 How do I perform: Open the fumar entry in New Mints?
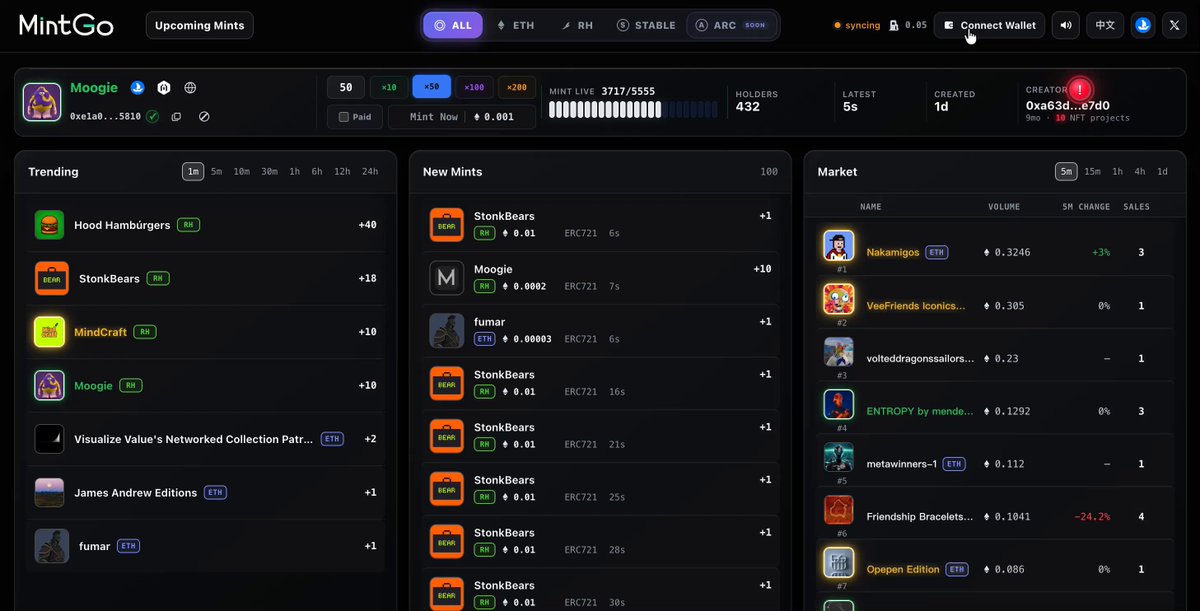(600, 330)
